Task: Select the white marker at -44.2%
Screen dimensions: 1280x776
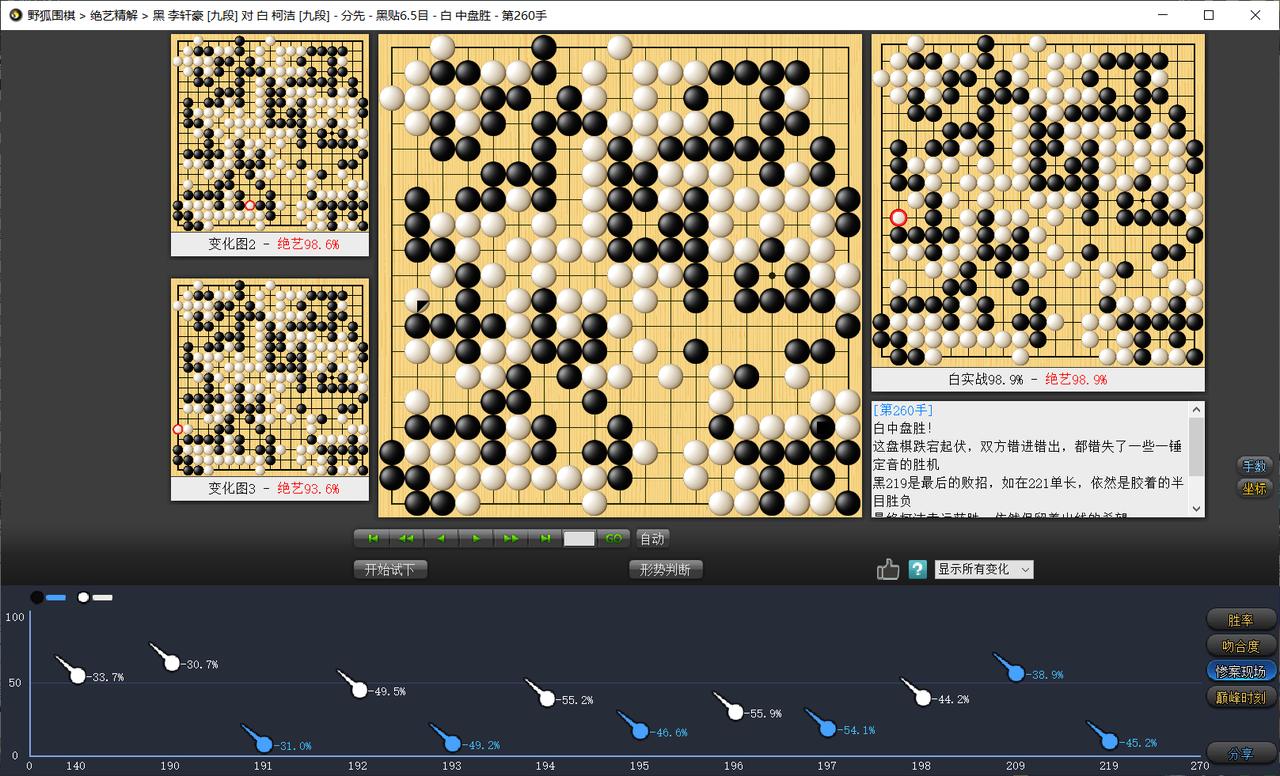Action: tap(923, 697)
